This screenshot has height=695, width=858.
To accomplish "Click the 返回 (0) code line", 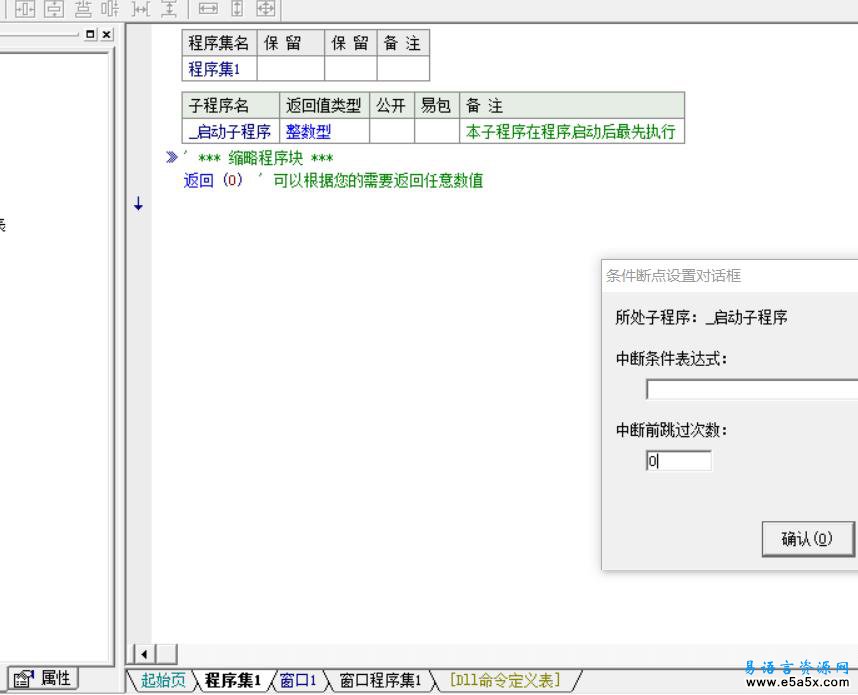I will (x=213, y=180).
